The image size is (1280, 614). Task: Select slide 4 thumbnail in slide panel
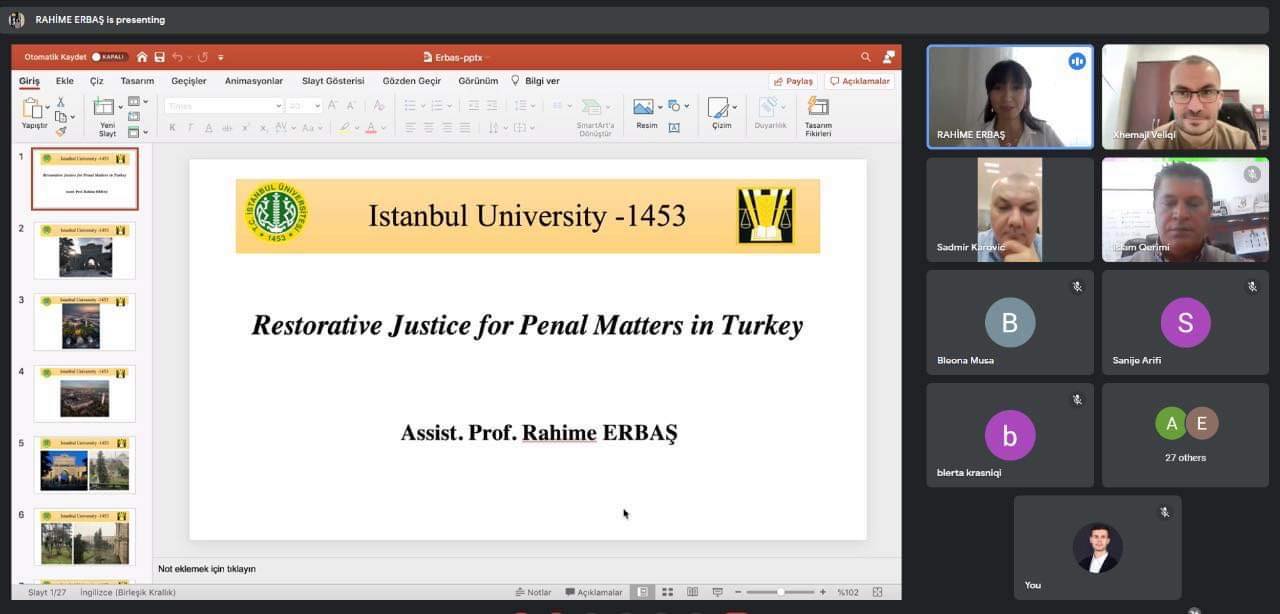85,393
